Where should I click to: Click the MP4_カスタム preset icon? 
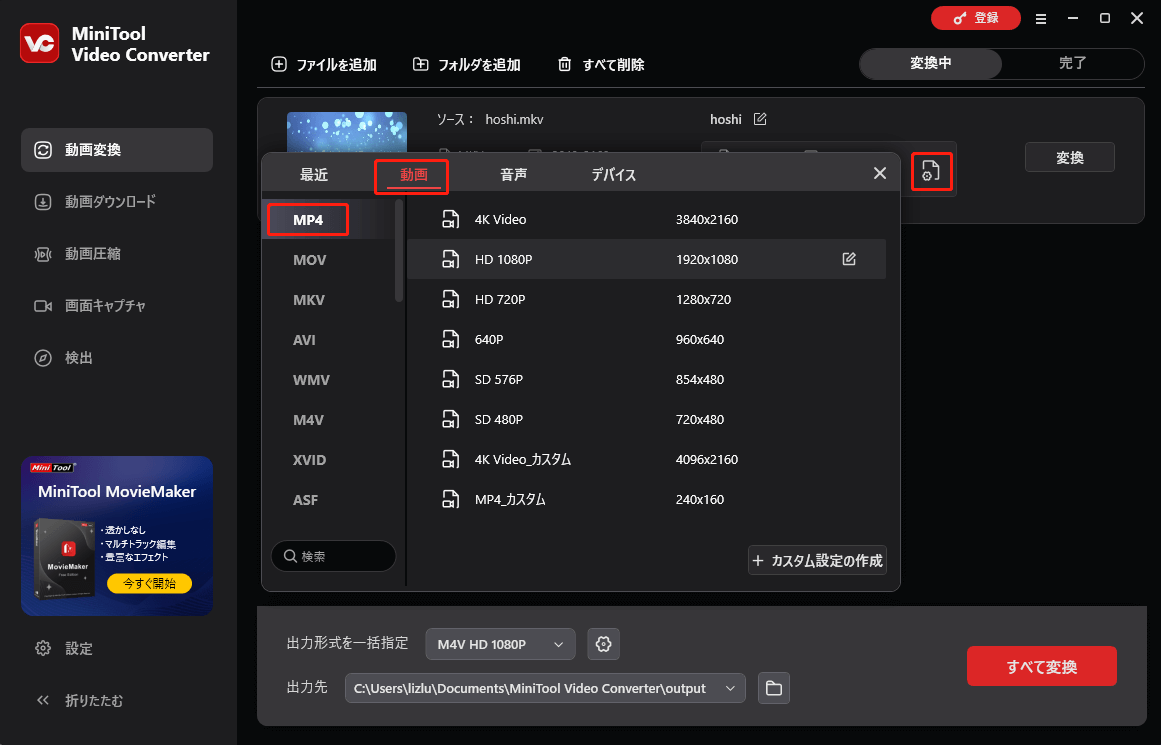point(450,499)
